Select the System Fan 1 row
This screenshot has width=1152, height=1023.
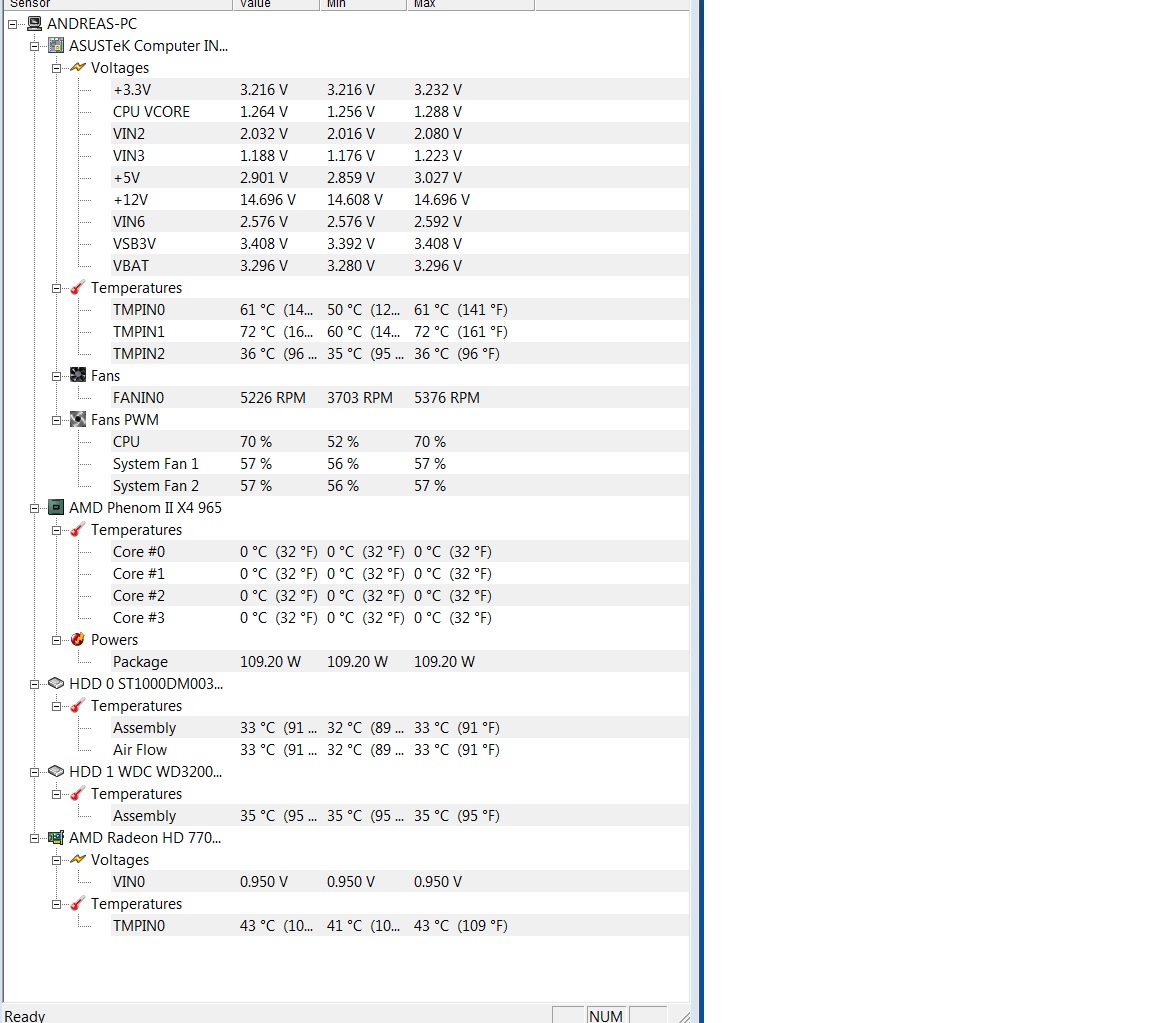(x=400, y=464)
